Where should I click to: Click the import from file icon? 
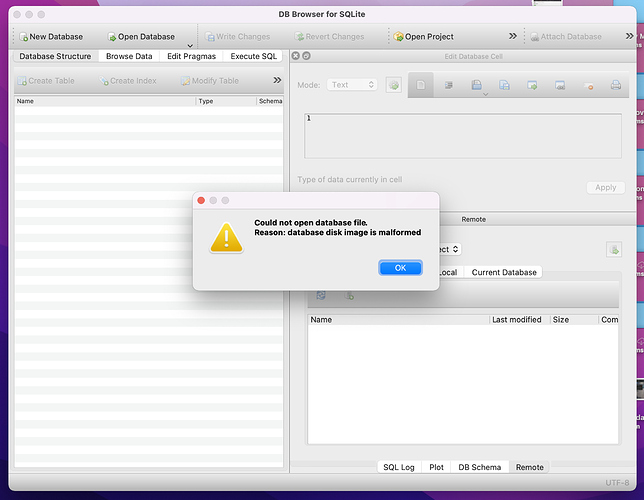tap(532, 85)
